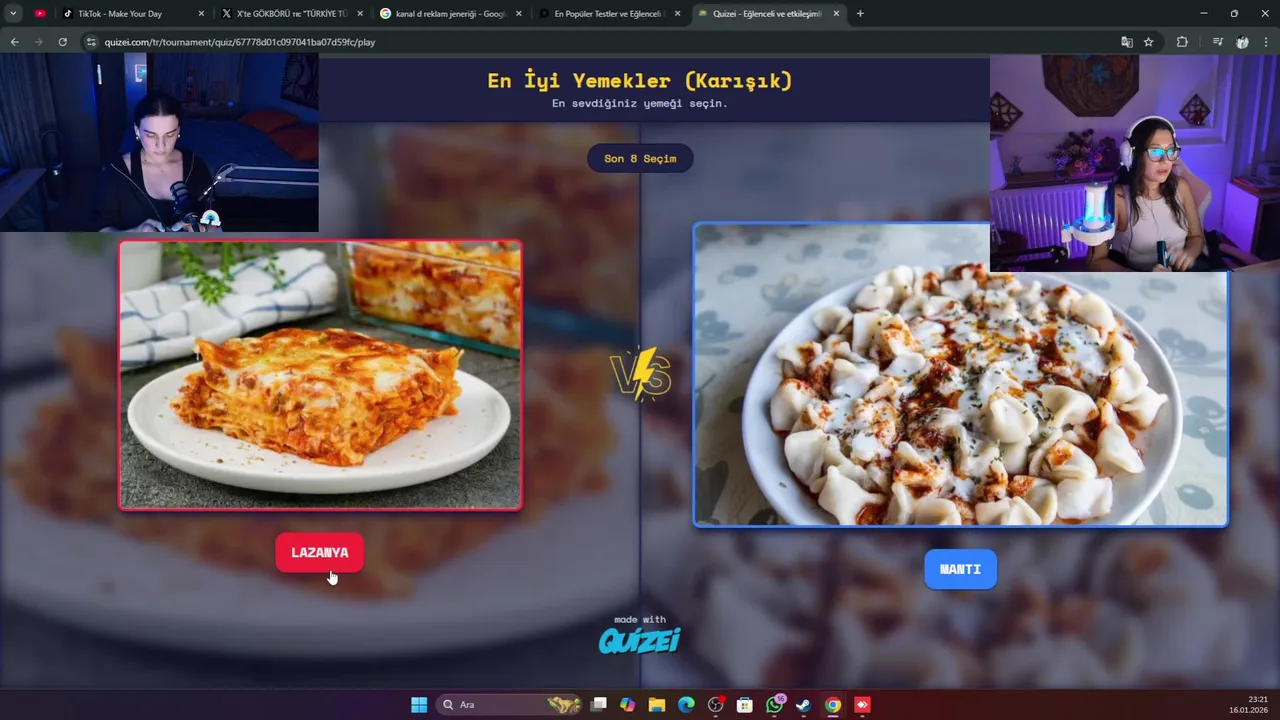Reload the Quizei page
This screenshot has width=1280, height=720.
[62, 42]
